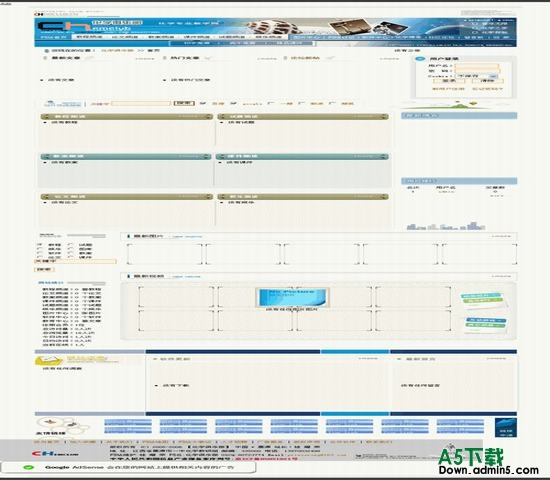Click the icon beside 最新文章 heading
This screenshot has height=480, width=550.
[x=45, y=58]
